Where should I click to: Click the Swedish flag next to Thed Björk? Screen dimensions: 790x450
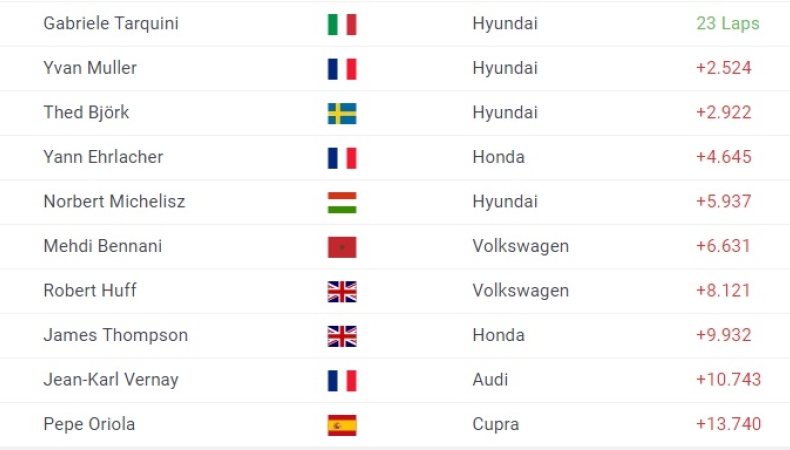click(x=342, y=113)
